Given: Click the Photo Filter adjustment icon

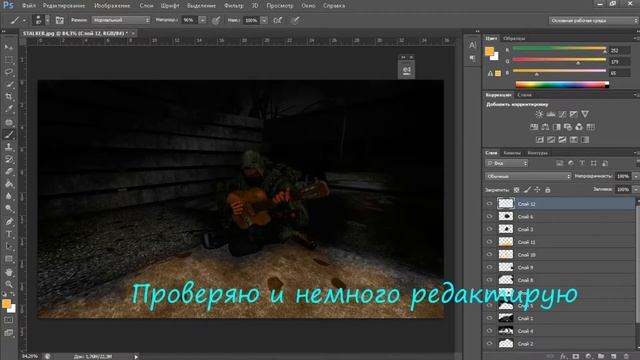Looking at the screenshot, I should 568,127.
